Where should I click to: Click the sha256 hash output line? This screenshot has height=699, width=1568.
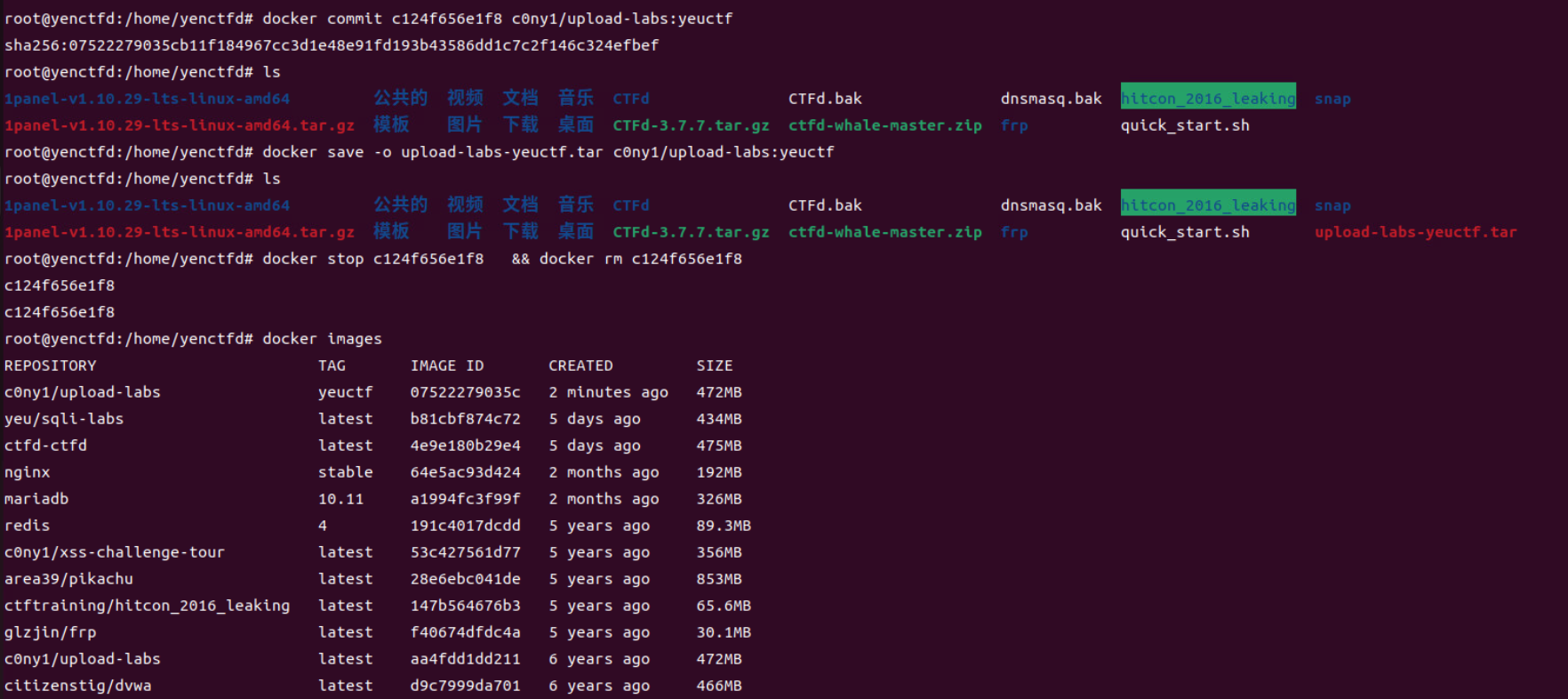332,45
